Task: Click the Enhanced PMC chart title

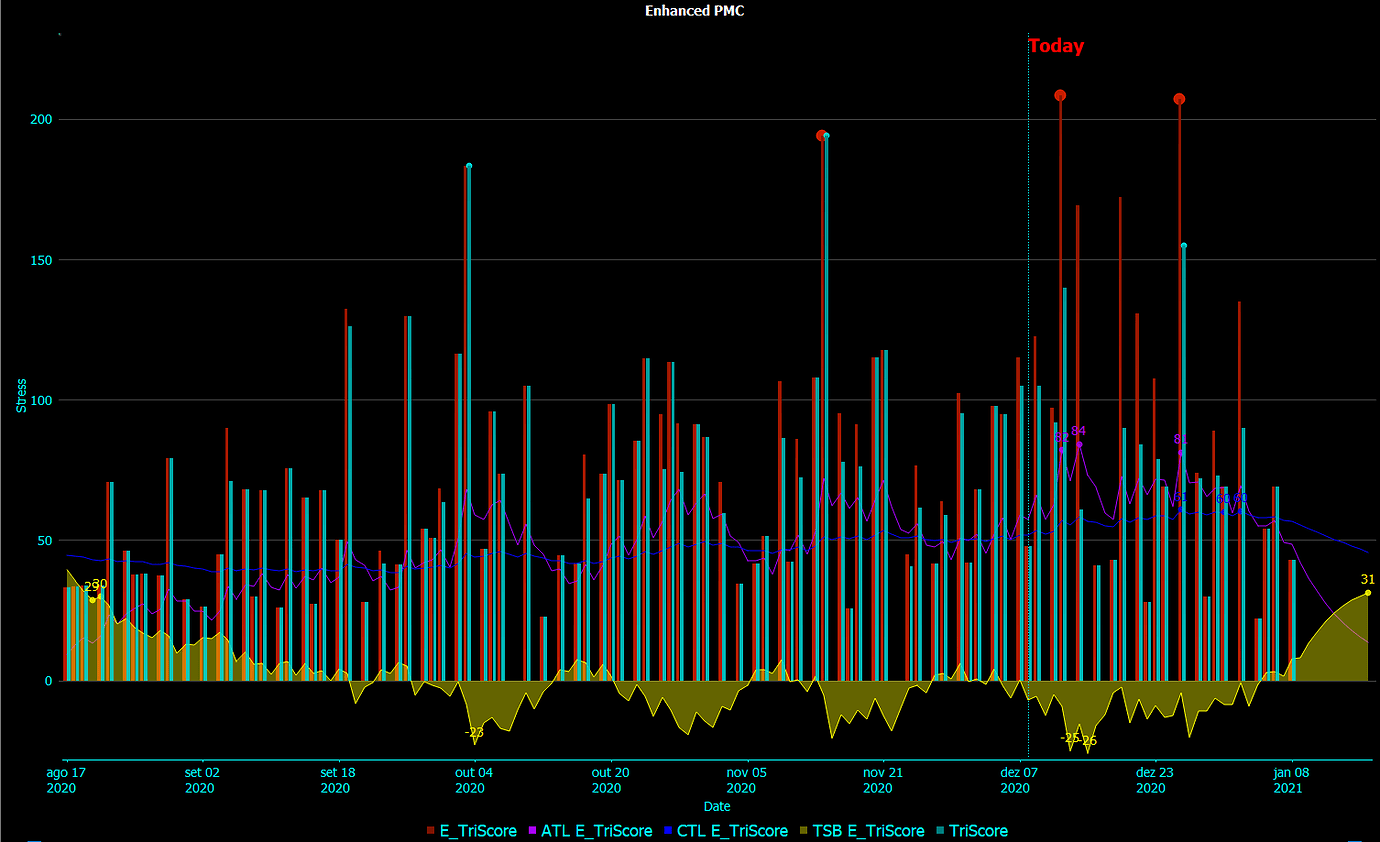Action: point(692,11)
